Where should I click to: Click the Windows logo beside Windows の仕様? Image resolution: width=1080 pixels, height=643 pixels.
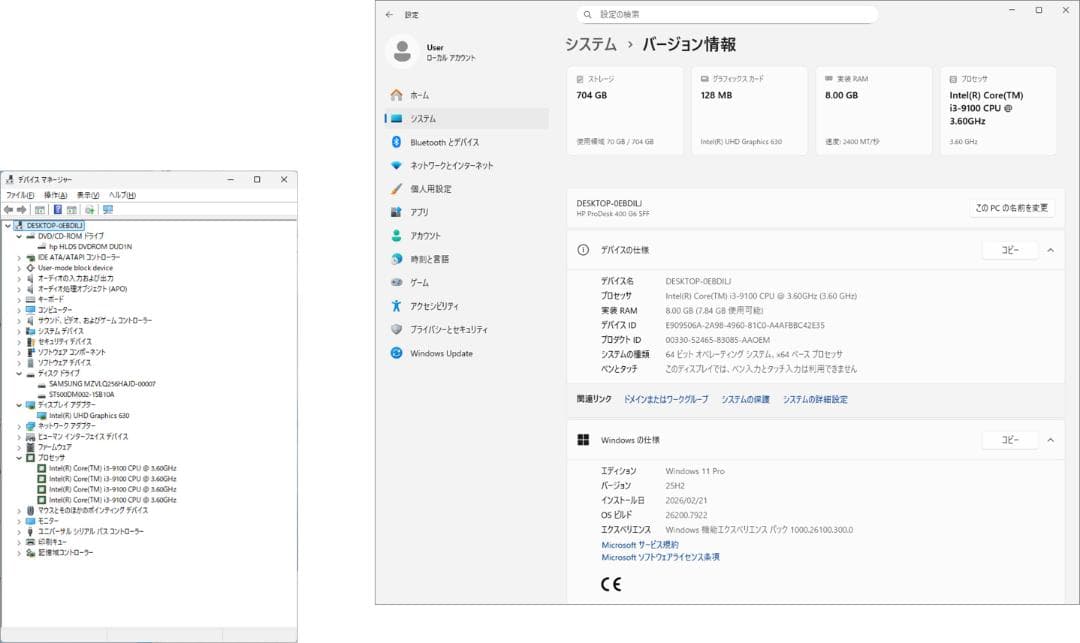pyautogui.click(x=583, y=440)
